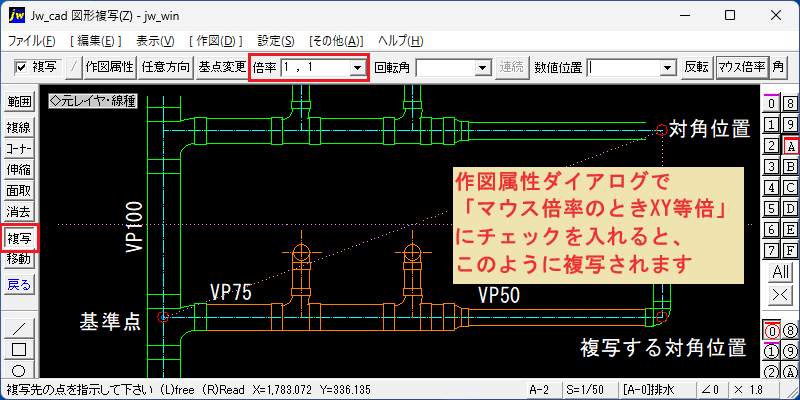The height and width of the screenshot is (400, 800).
Task: Open the ファイル(F) menu
Action: tap(32, 41)
